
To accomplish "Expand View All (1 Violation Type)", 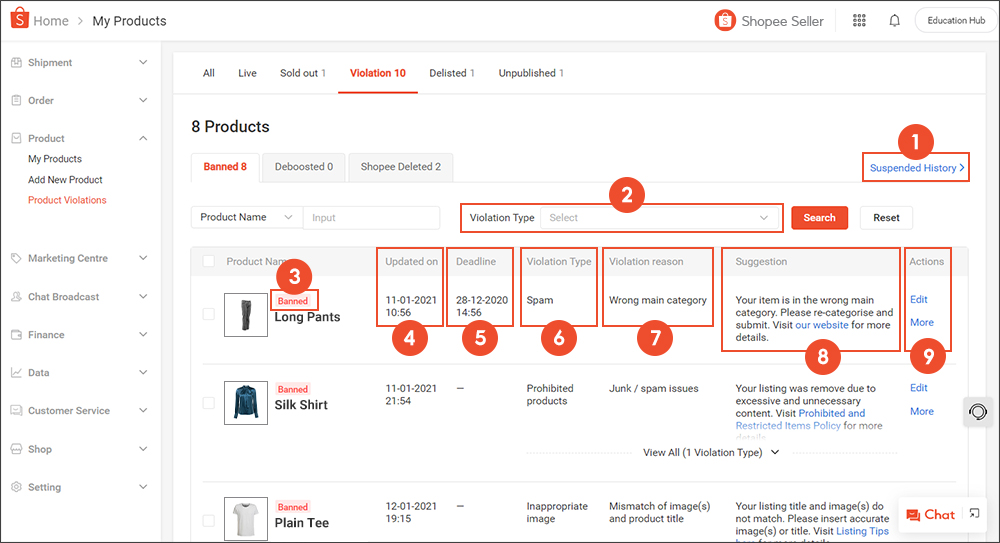I will pos(711,453).
